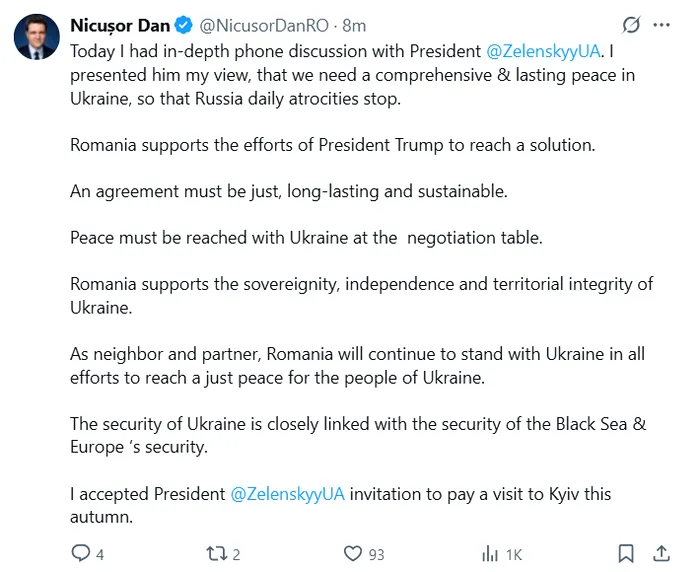Open Nicușor Dan's profile picture

coord(35,37)
